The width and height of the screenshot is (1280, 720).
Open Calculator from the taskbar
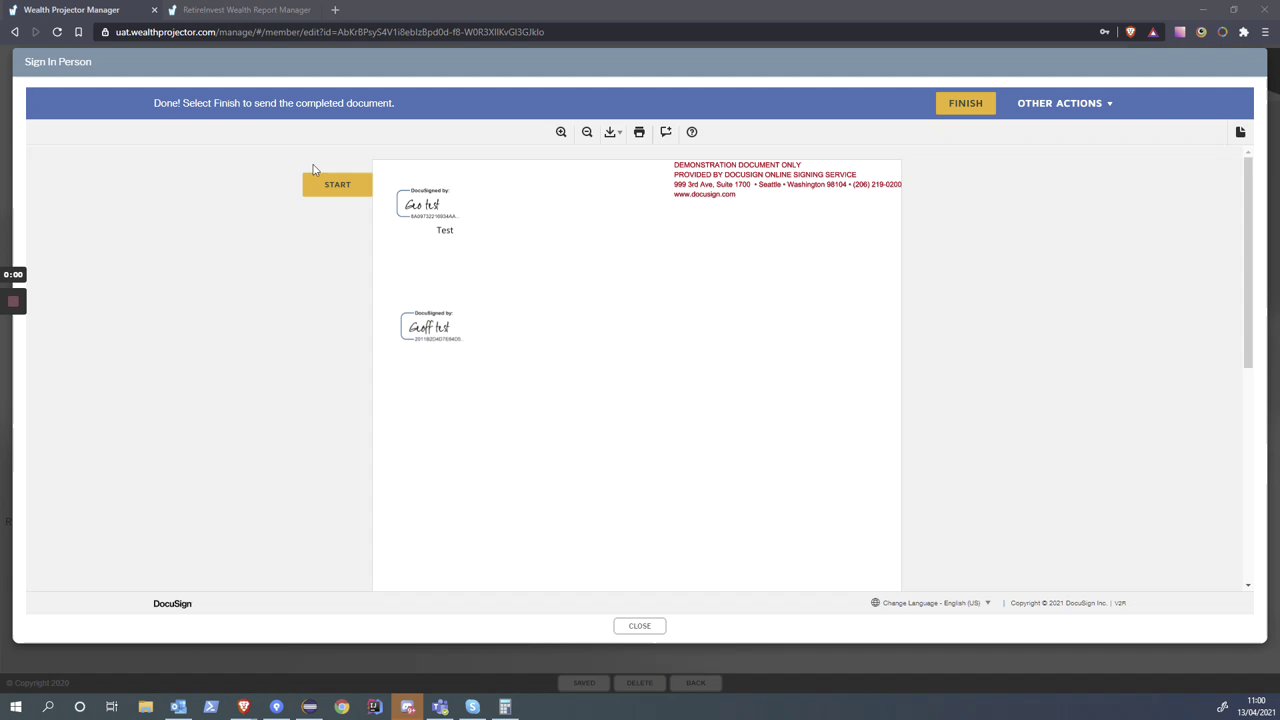505,707
